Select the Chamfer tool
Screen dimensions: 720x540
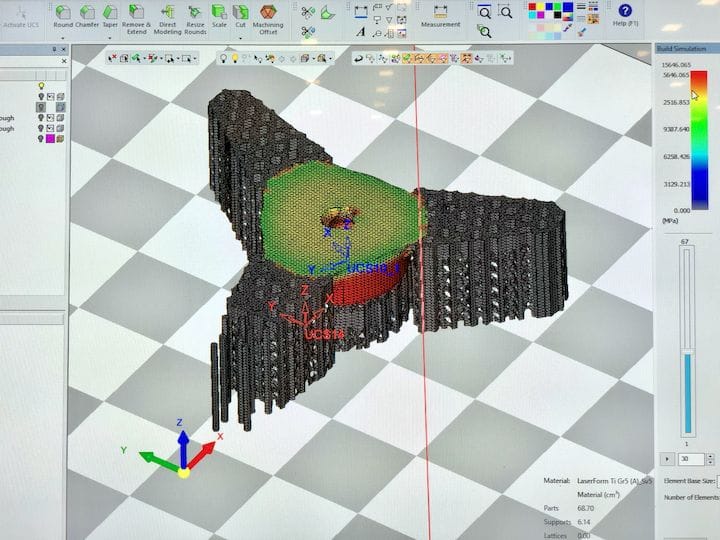point(86,13)
